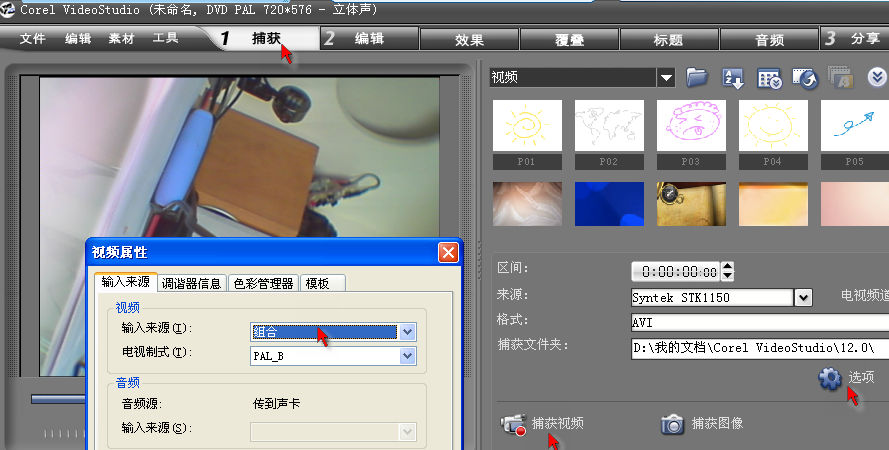
Task: Select the P03 pink face thumbnail
Action: [691, 125]
